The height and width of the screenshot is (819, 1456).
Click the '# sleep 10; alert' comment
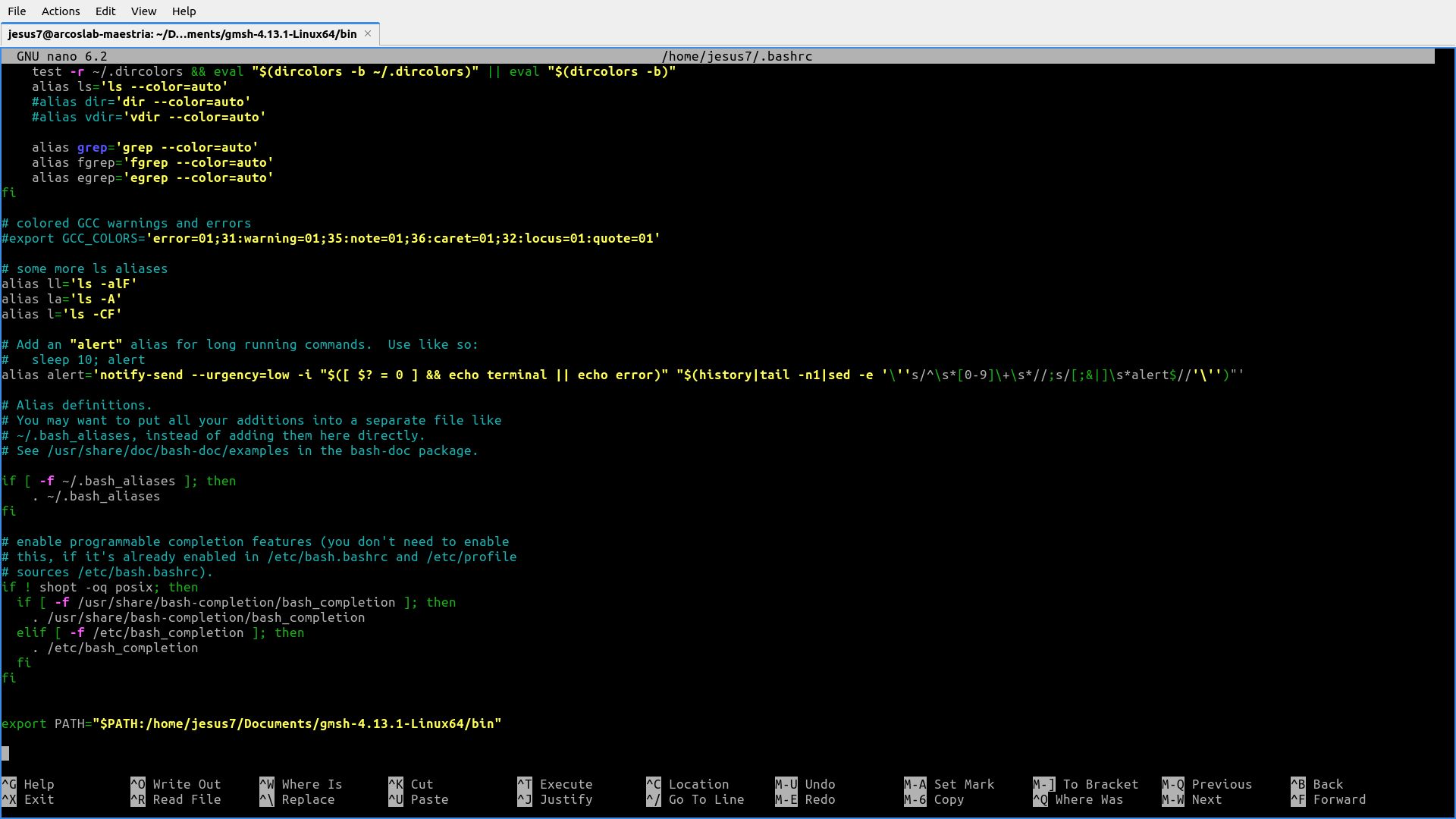74,359
